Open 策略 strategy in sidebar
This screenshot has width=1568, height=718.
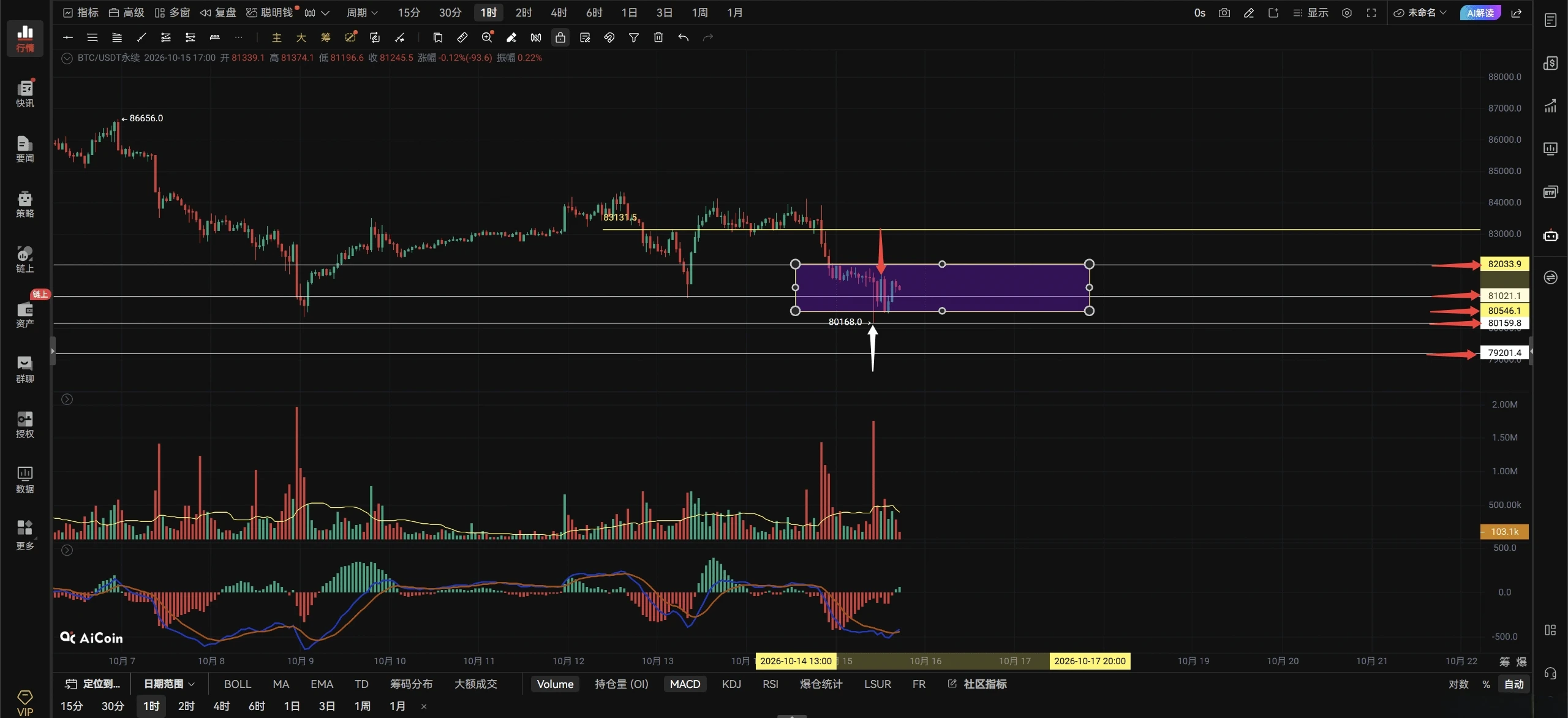click(25, 204)
